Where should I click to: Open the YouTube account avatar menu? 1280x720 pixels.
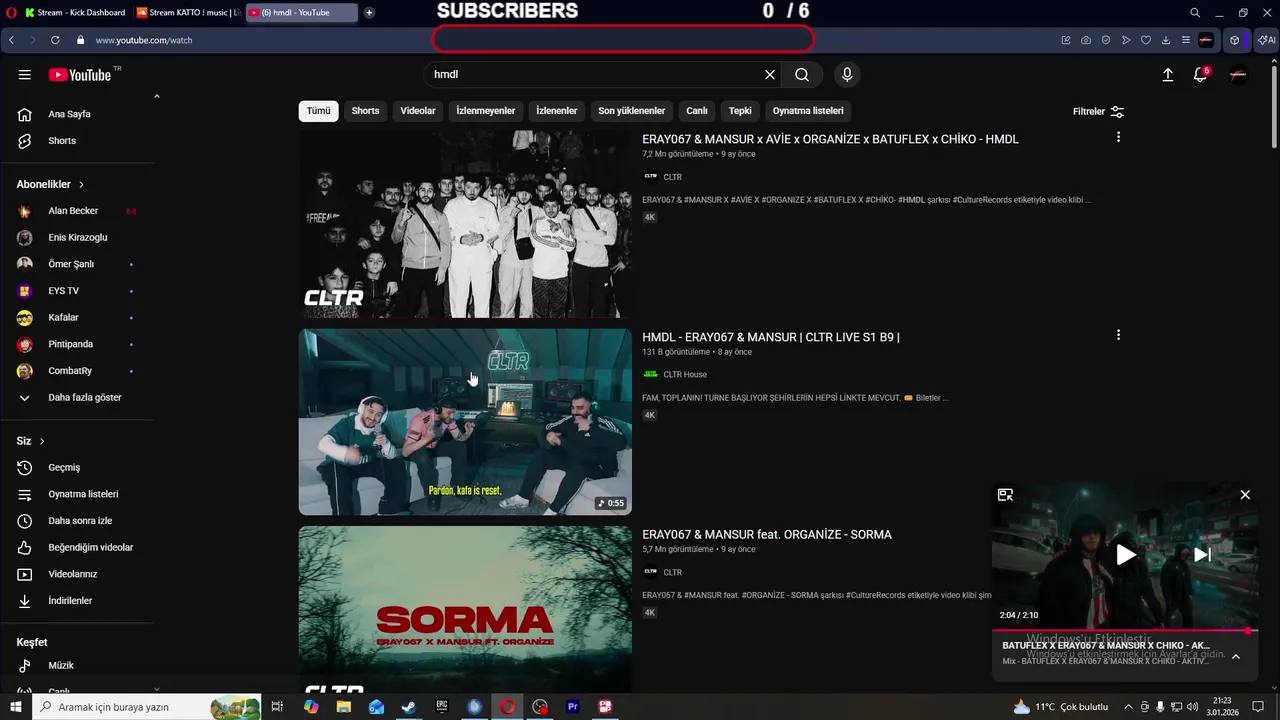click(1238, 75)
